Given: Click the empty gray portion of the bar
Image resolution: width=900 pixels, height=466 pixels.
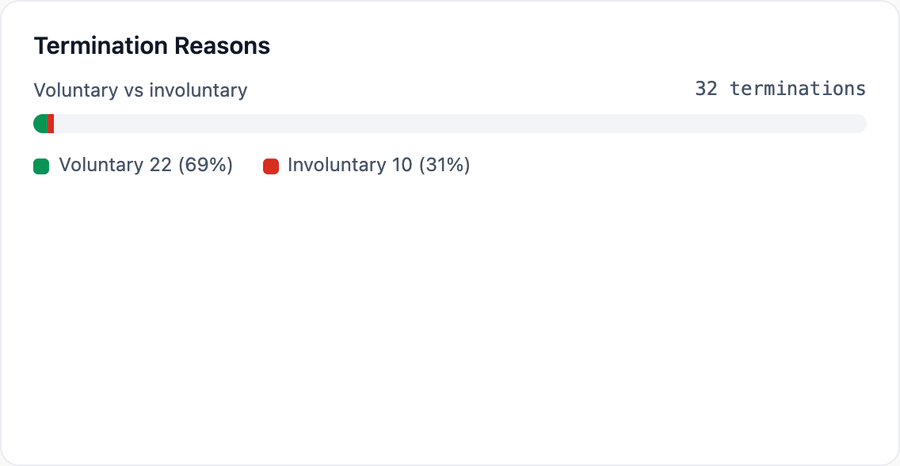Looking at the screenshot, I should click(459, 123).
